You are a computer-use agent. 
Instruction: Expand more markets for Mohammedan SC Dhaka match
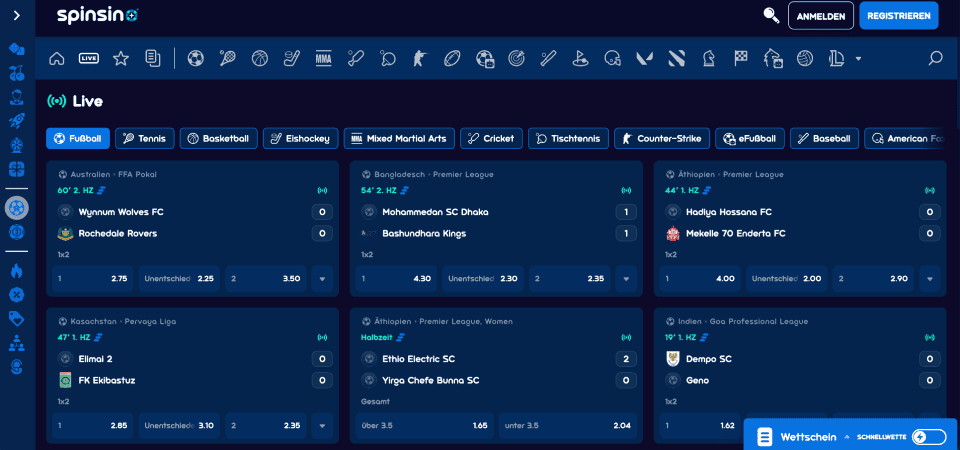[x=626, y=278]
